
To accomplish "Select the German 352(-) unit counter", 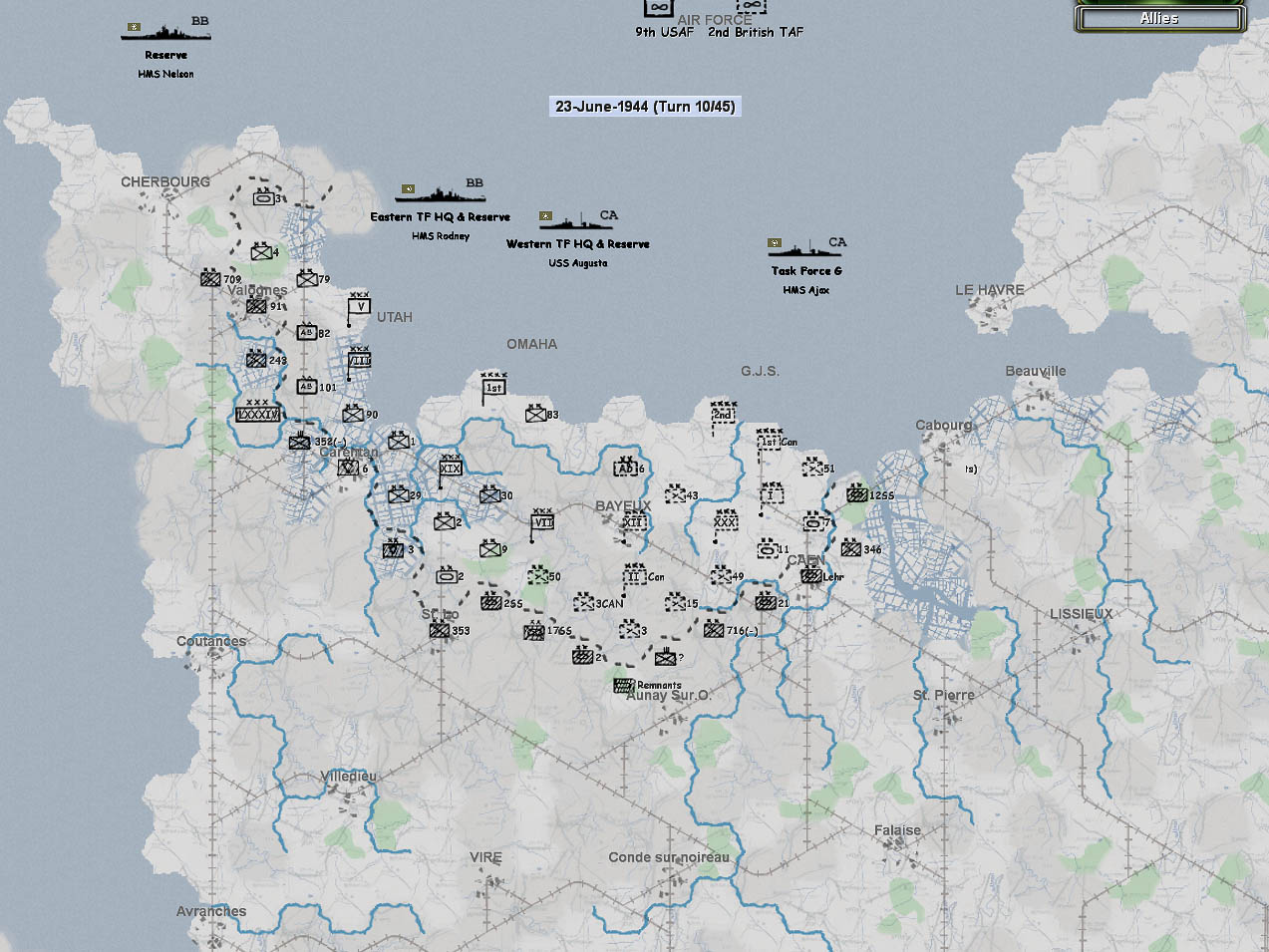I will (x=300, y=440).
